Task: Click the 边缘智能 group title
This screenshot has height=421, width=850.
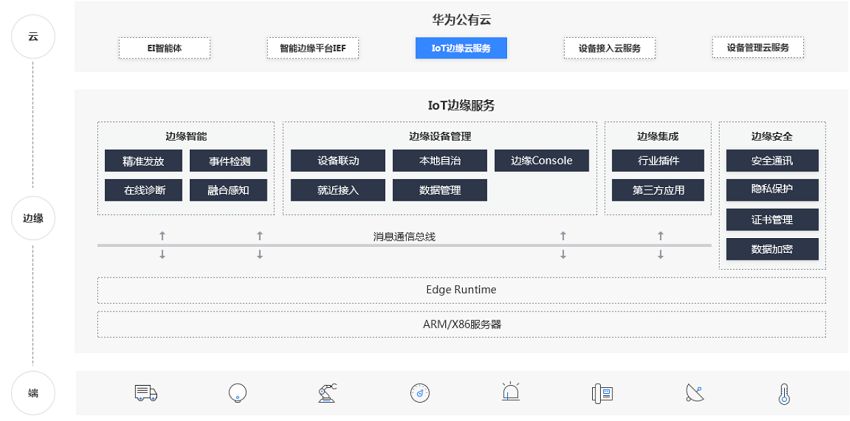Action: tap(186, 137)
